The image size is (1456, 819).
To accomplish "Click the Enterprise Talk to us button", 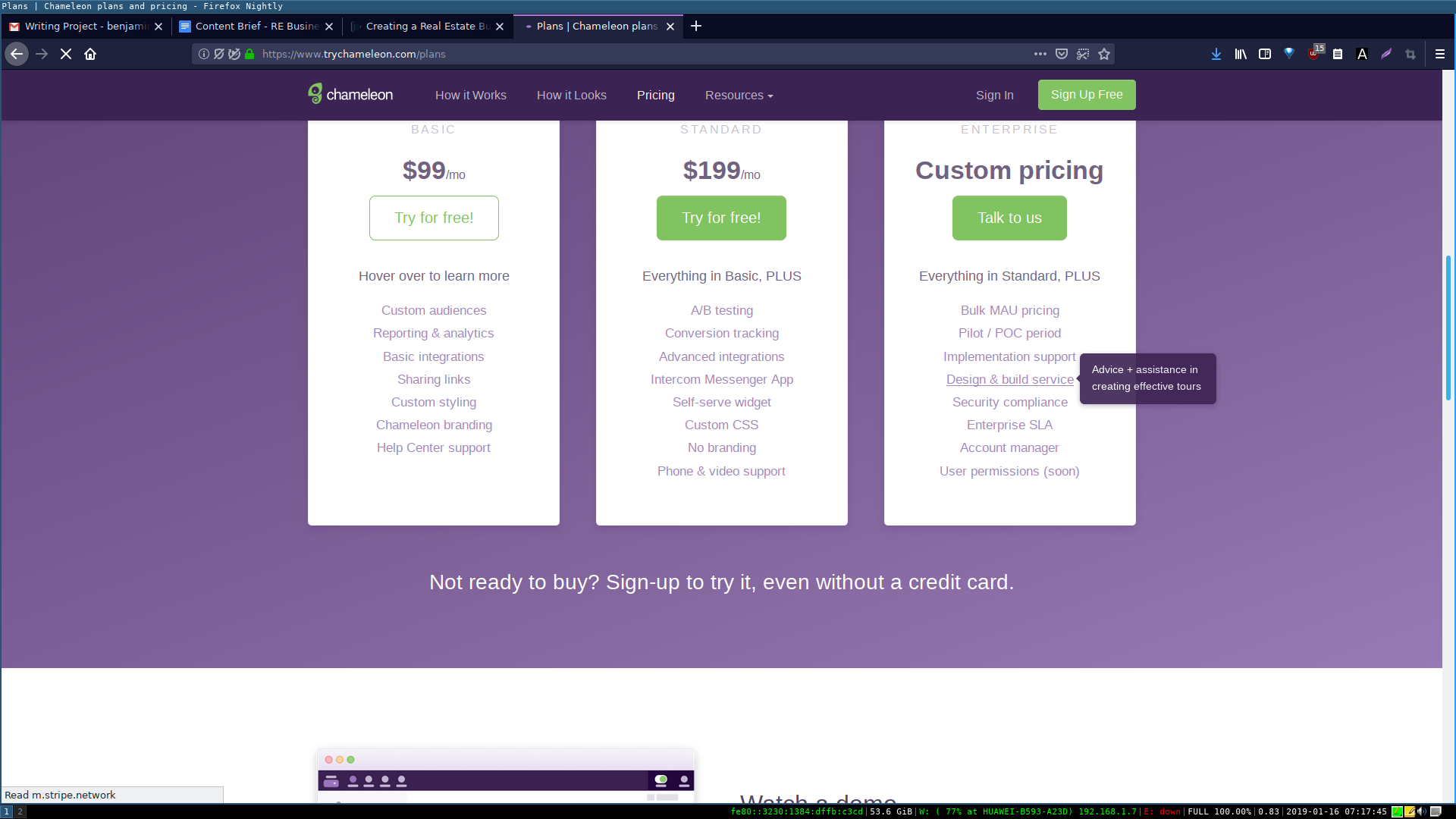I will [x=1009, y=218].
